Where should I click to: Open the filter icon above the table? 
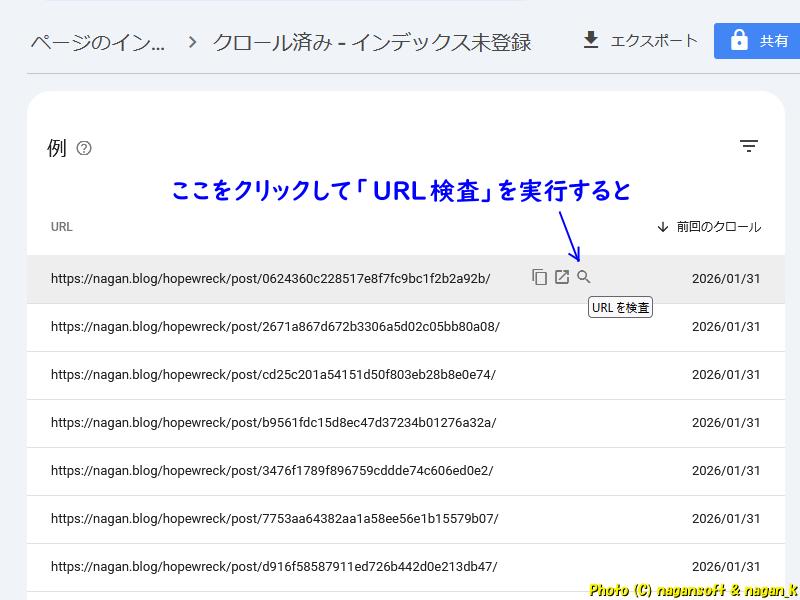pyautogui.click(x=749, y=146)
